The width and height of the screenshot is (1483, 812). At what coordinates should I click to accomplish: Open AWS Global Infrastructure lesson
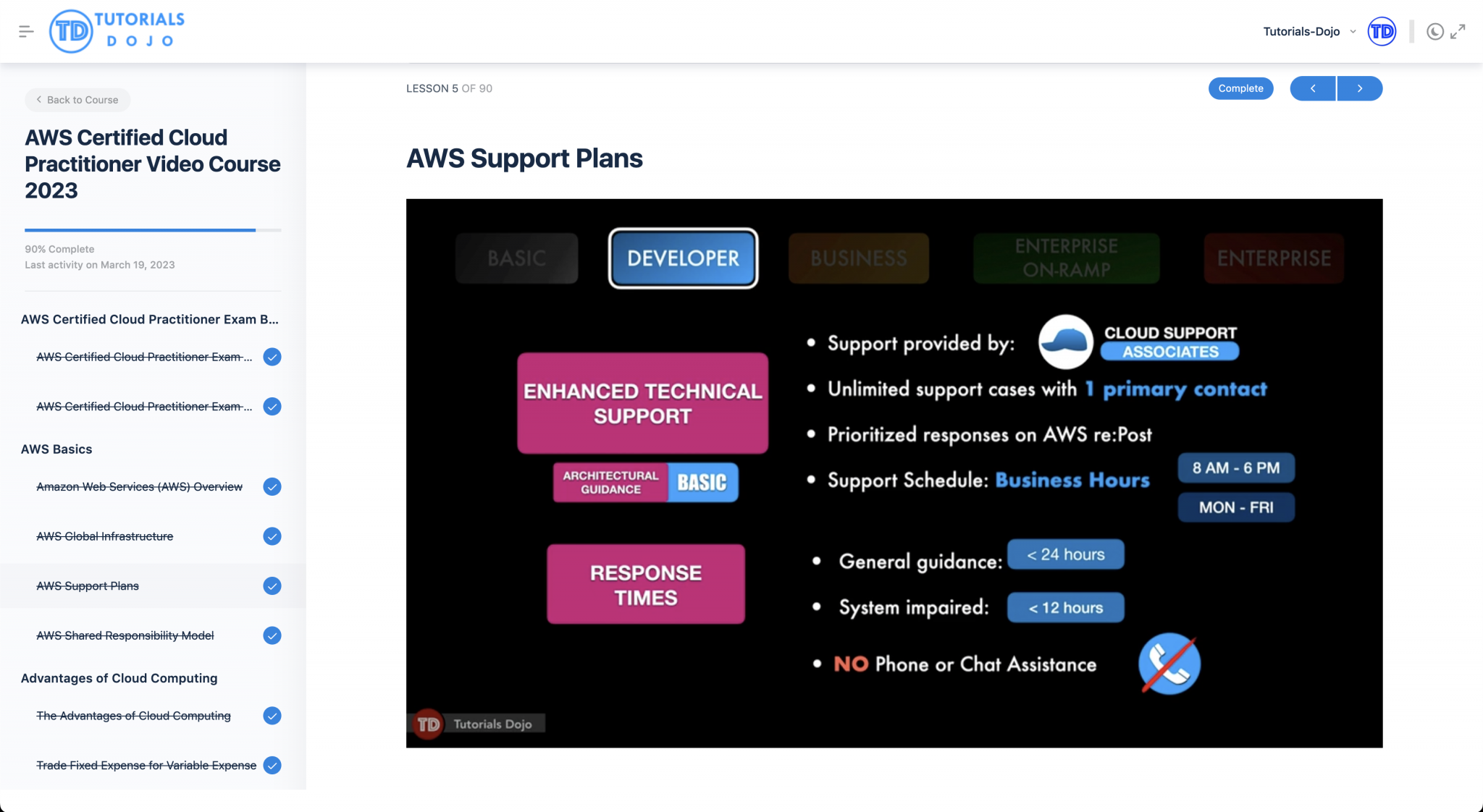[x=104, y=536]
